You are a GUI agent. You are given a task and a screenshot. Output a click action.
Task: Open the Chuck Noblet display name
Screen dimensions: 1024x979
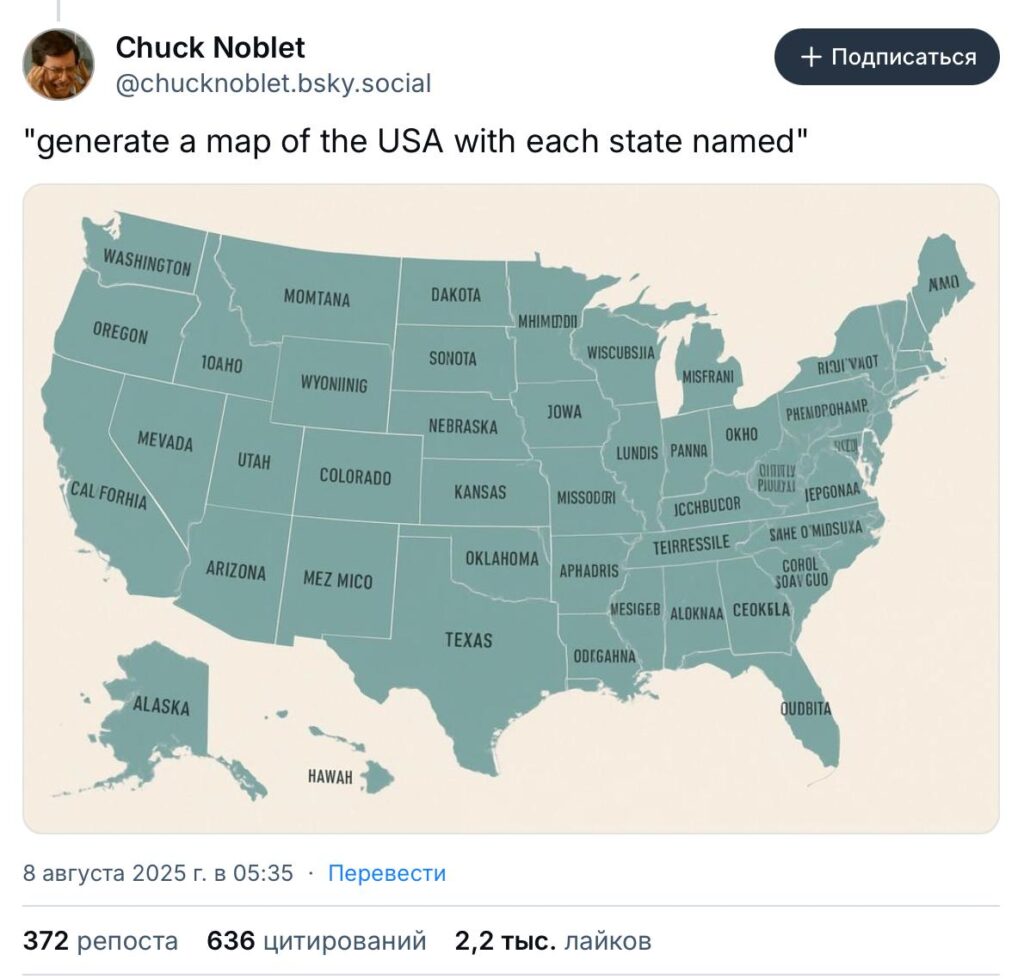(x=210, y=47)
